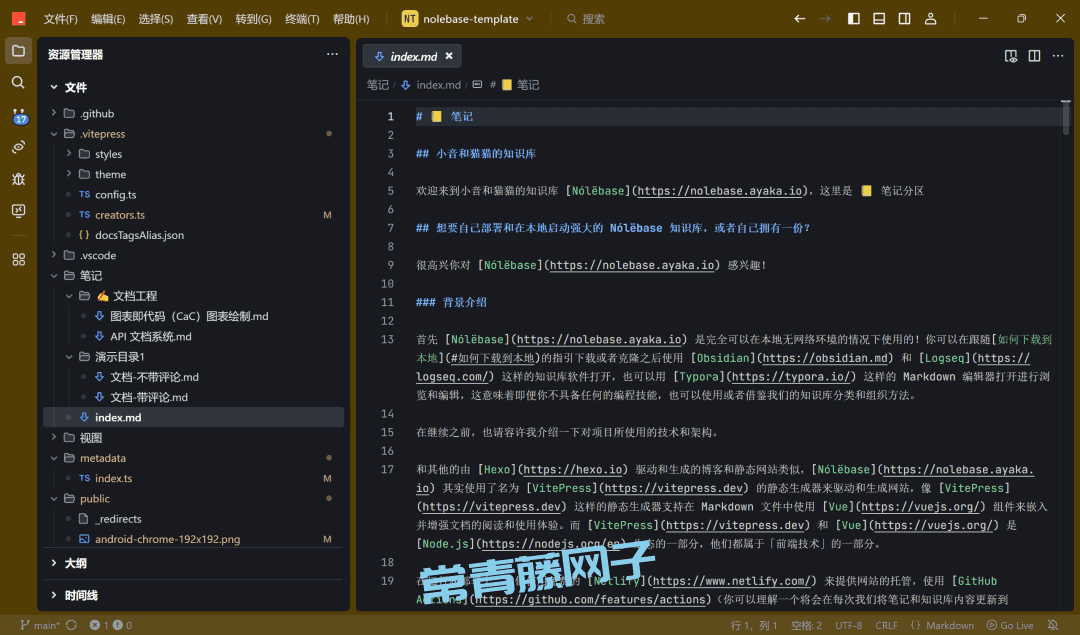
Task: Open the 查看 menu
Action: point(204,19)
